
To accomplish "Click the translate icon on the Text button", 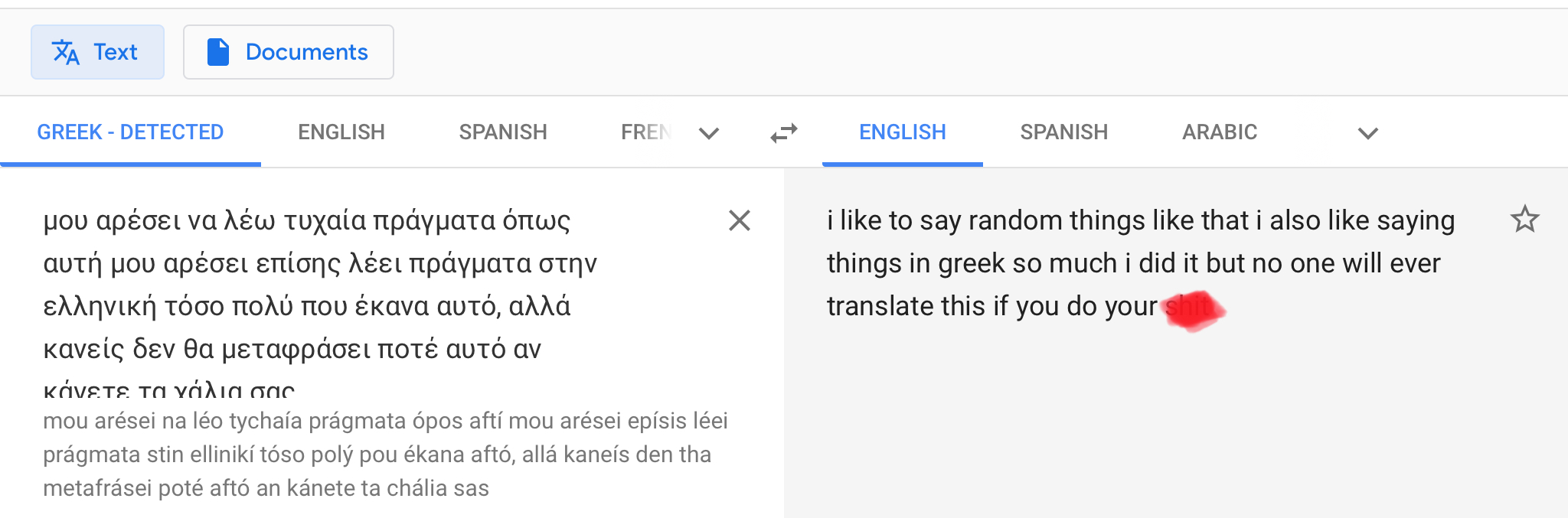I will [x=66, y=52].
